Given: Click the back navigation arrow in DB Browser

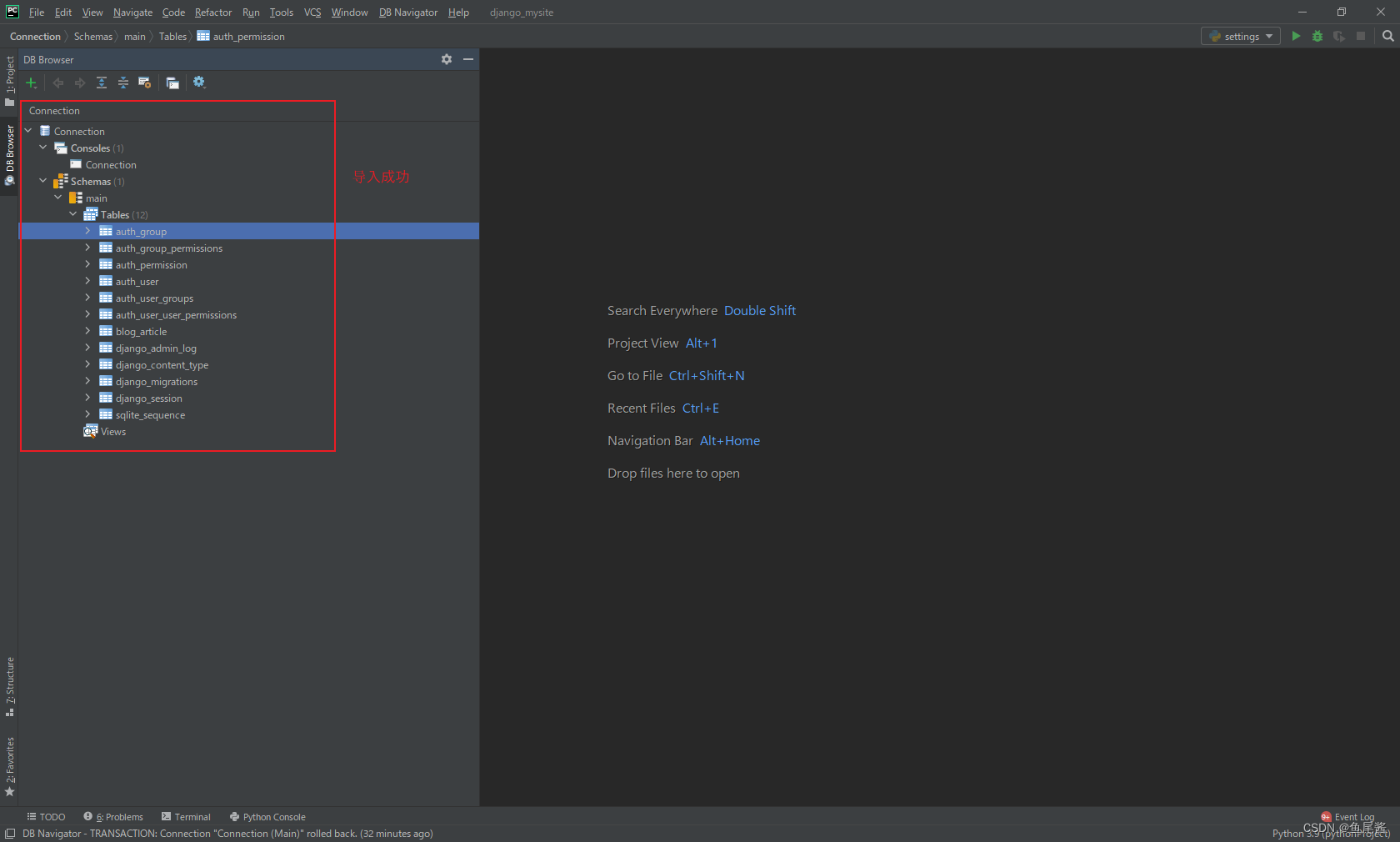Looking at the screenshot, I should [58, 83].
